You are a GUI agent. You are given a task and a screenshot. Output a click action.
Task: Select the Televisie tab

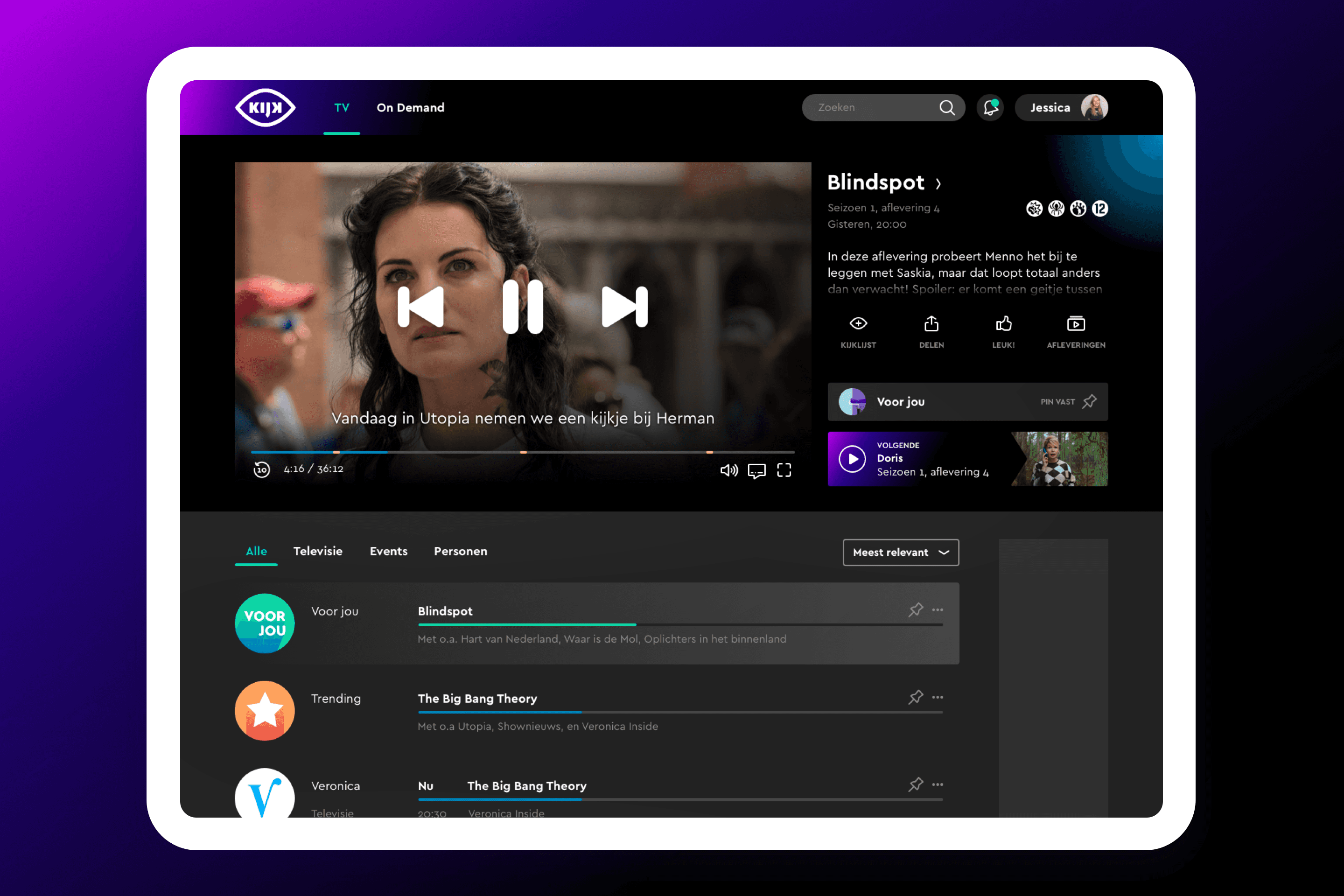point(318,552)
